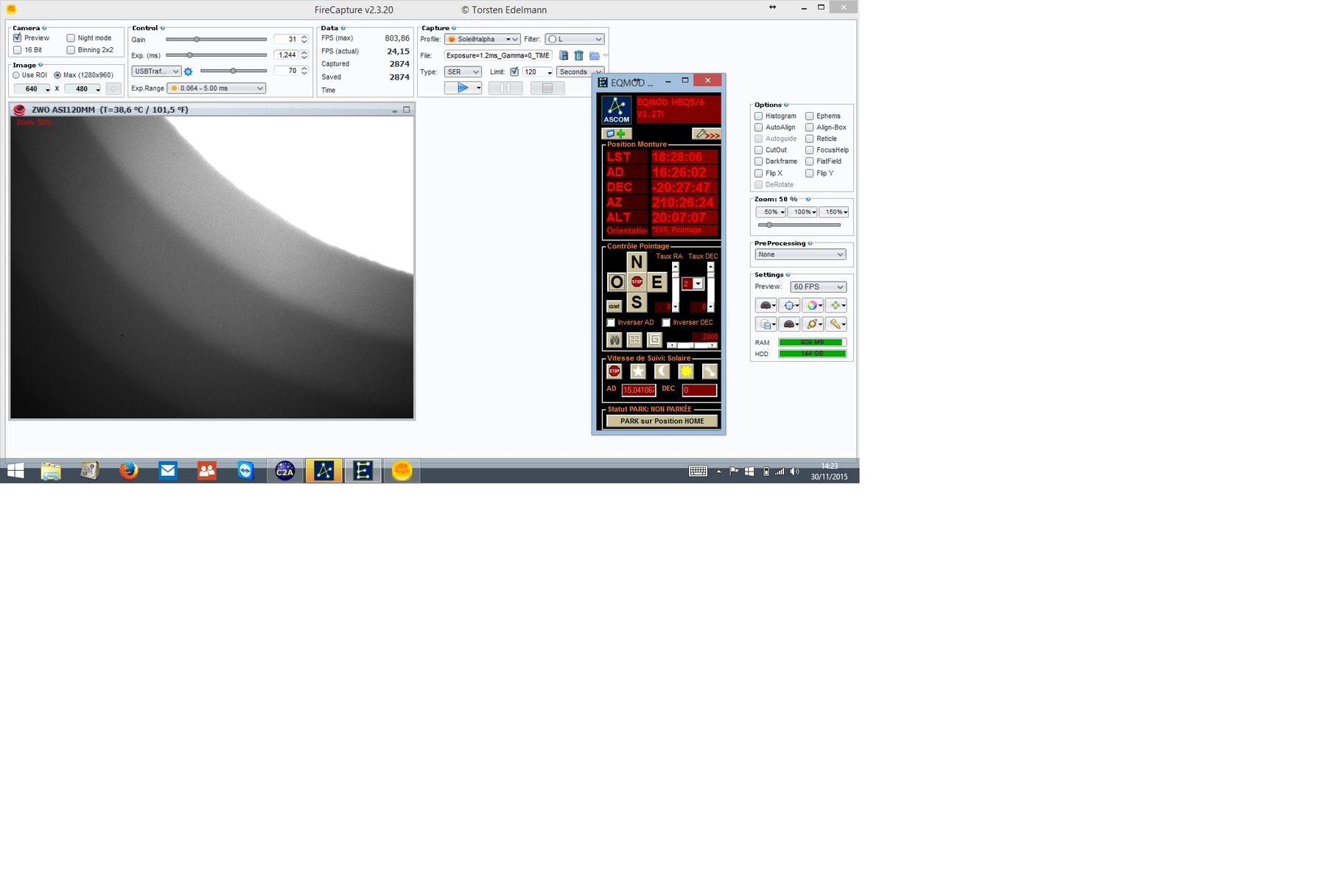Image resolution: width=1344 pixels, height=896 pixels.
Task: Open the save-disk settings button
Action: (x=766, y=324)
